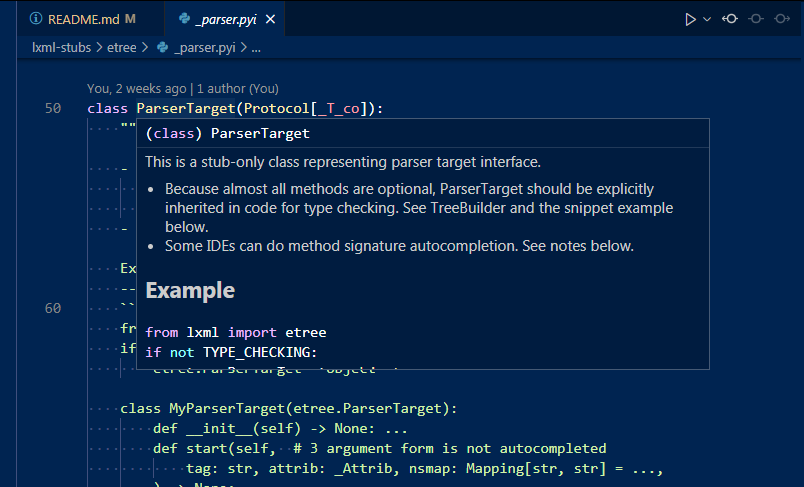The image size is (804, 487).
Task: Click the info icon on README.md tab
Action: [x=36, y=19]
